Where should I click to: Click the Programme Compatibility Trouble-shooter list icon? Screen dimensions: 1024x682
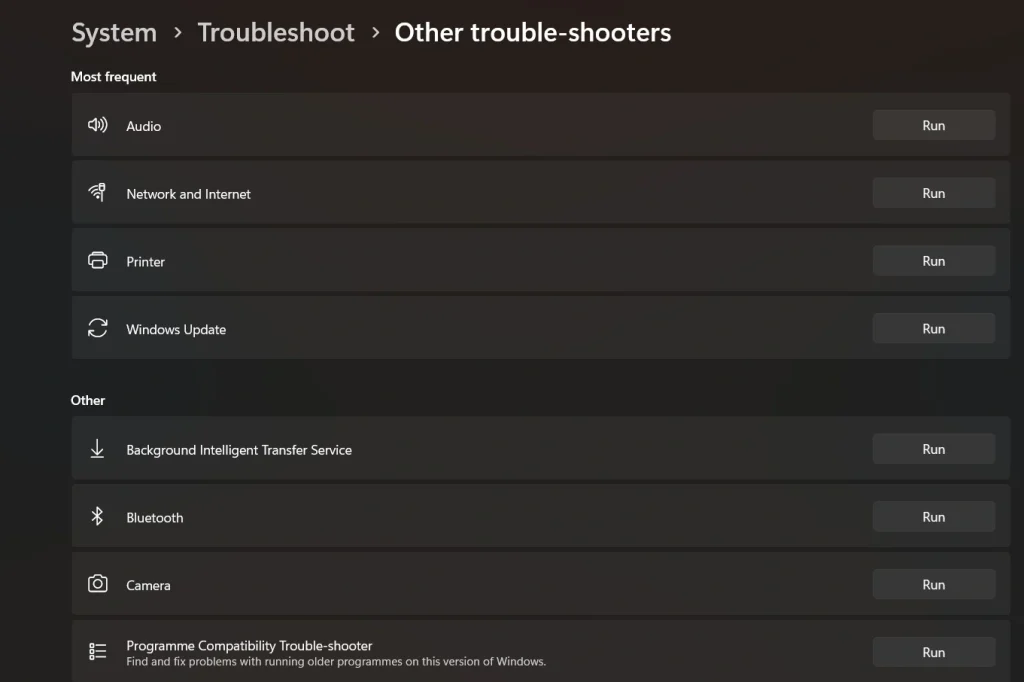pyautogui.click(x=97, y=650)
